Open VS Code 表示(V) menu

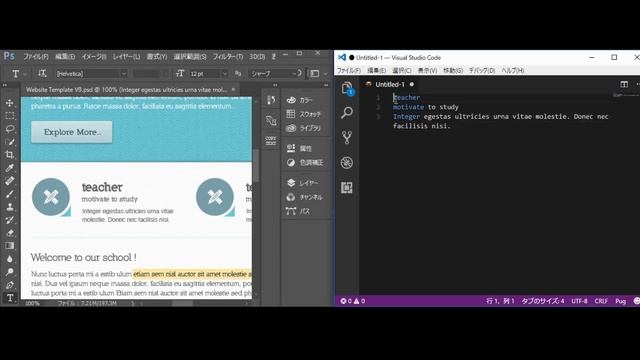point(427,70)
